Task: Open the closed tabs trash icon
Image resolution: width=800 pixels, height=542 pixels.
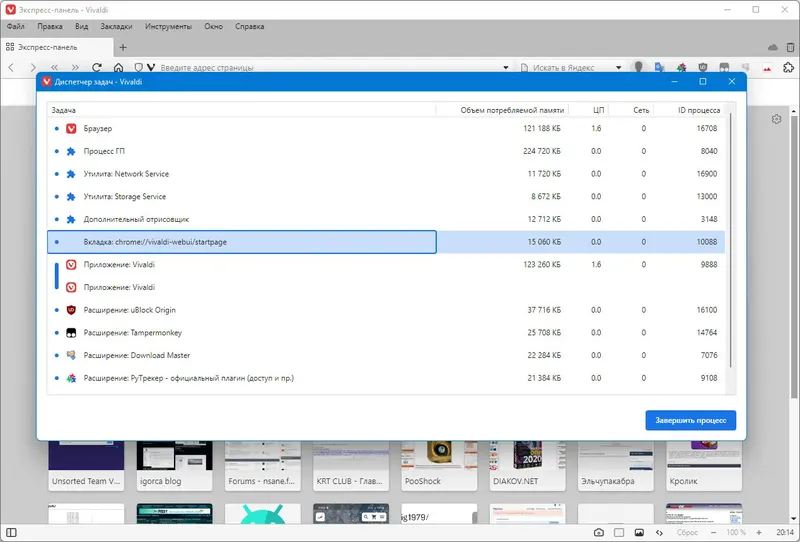Action: pyautogui.click(x=790, y=47)
